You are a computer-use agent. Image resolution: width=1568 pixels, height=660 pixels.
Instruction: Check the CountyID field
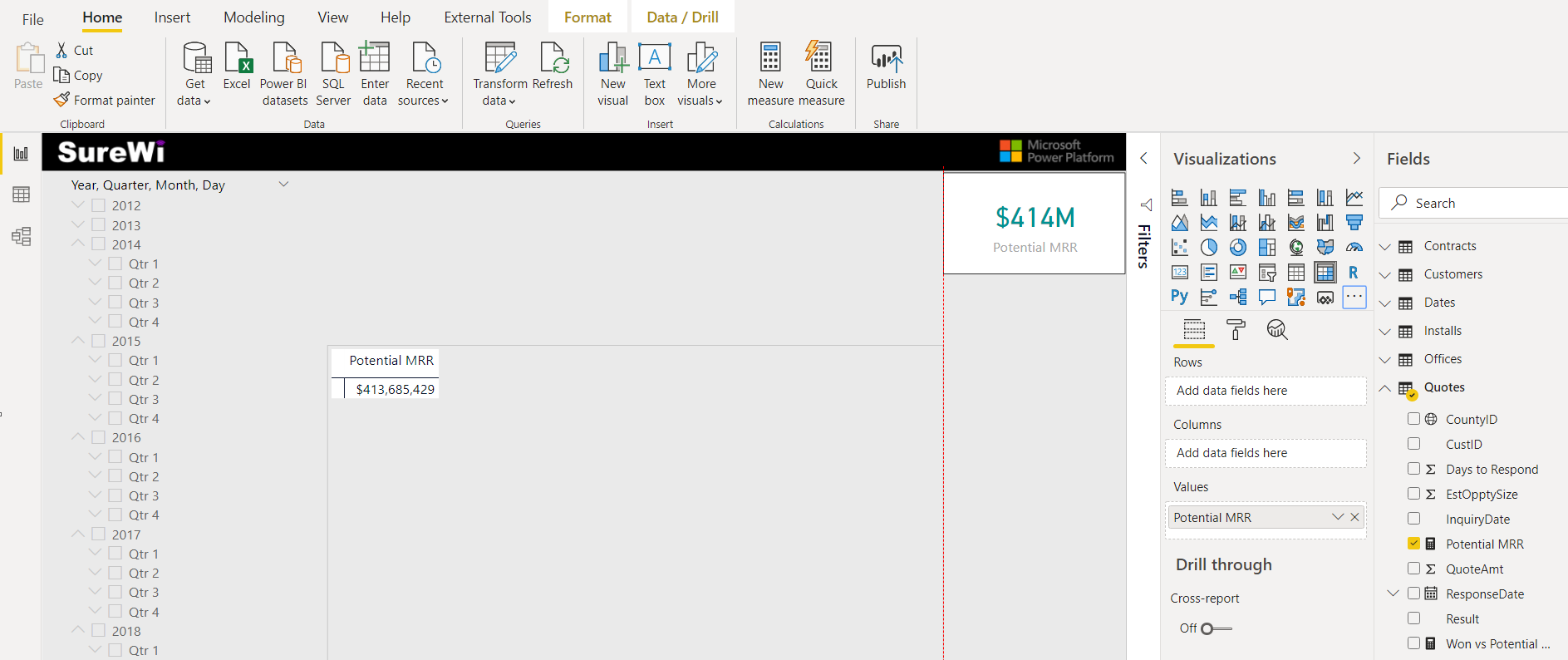pos(1413,419)
